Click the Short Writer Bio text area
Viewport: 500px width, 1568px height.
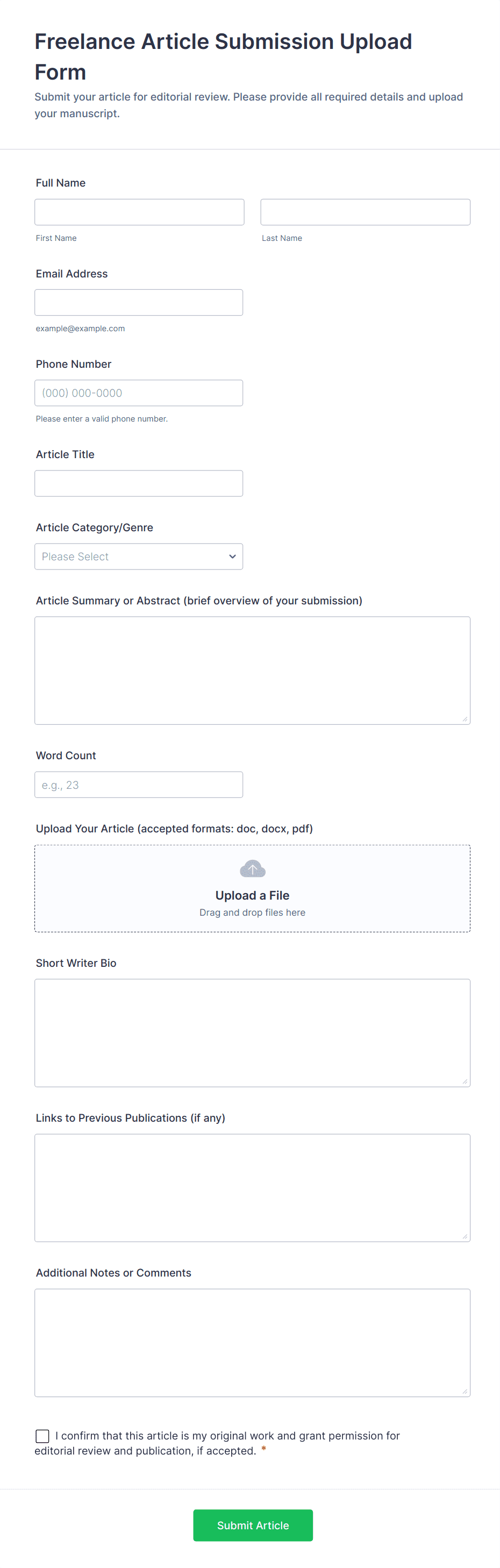tap(252, 1032)
